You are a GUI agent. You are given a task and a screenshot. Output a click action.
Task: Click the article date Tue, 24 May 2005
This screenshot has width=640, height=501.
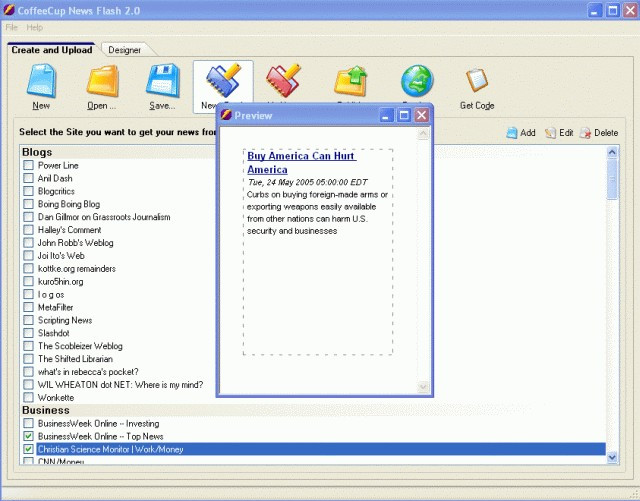[307, 182]
